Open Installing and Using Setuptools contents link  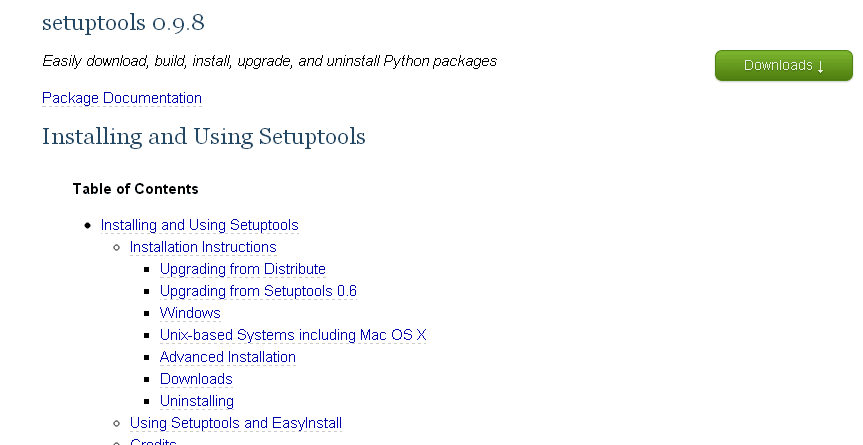[199, 225]
